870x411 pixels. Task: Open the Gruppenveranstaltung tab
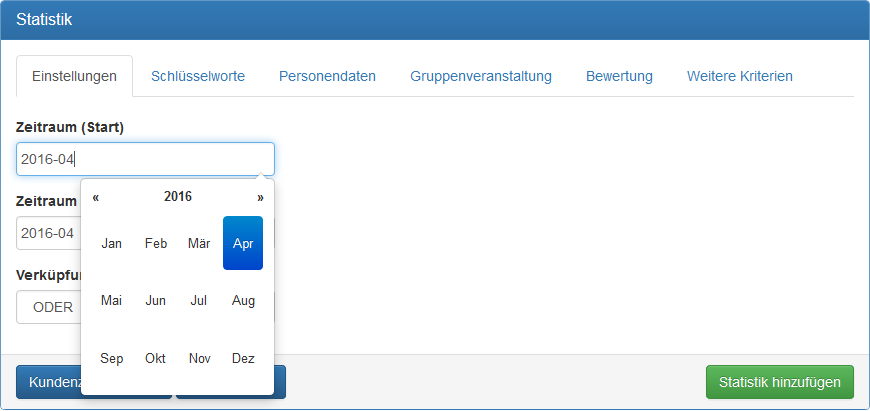click(481, 76)
